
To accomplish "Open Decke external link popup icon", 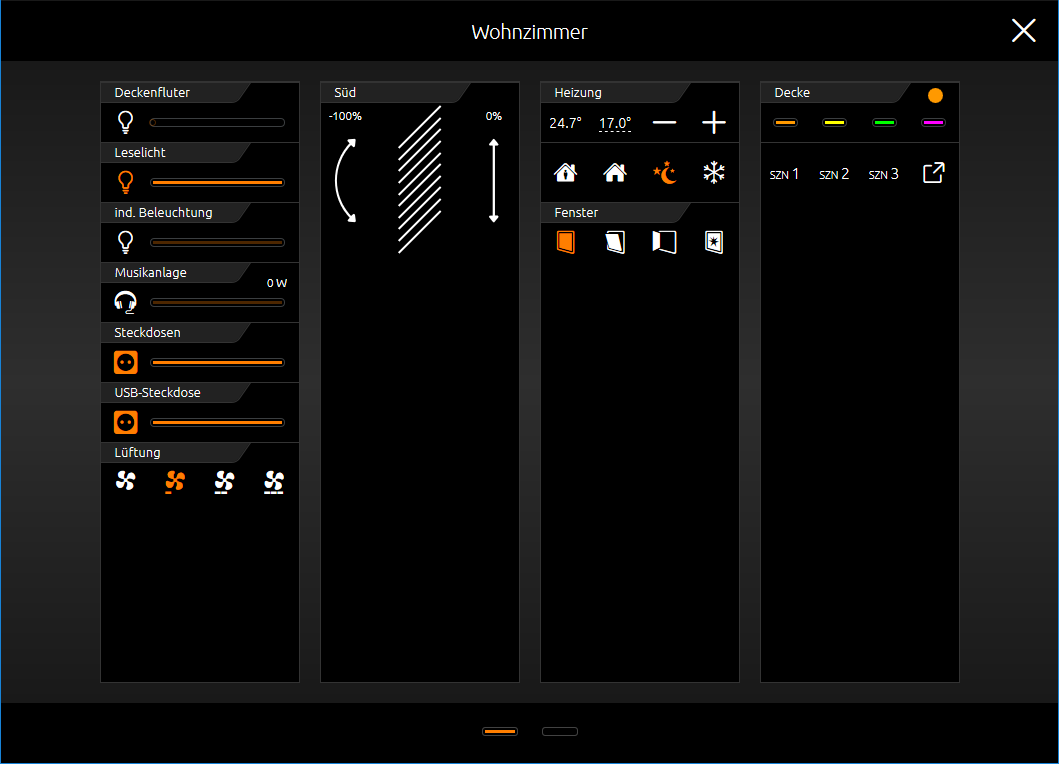I will click(x=933, y=173).
